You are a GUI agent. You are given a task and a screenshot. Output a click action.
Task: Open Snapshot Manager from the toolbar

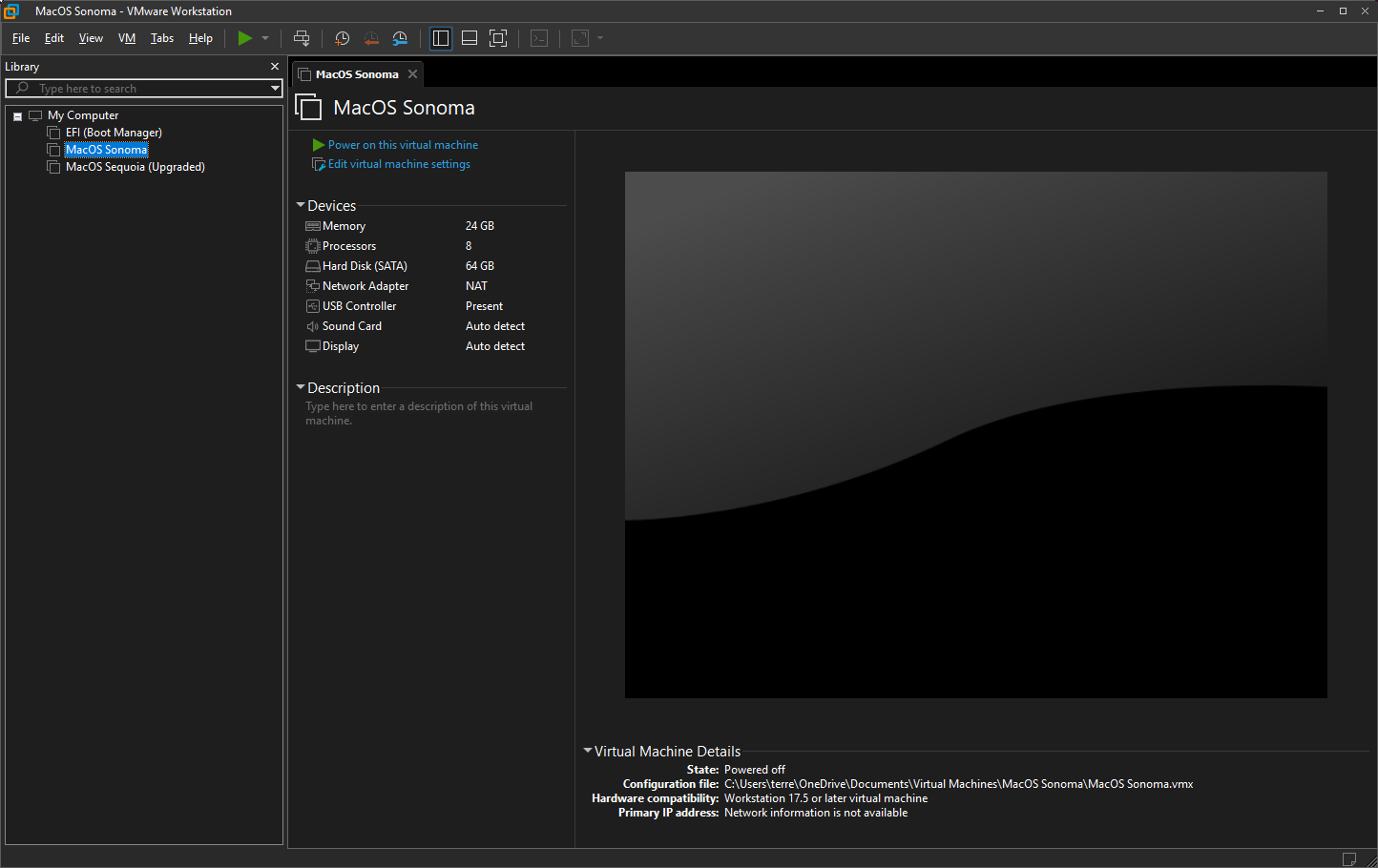400,38
